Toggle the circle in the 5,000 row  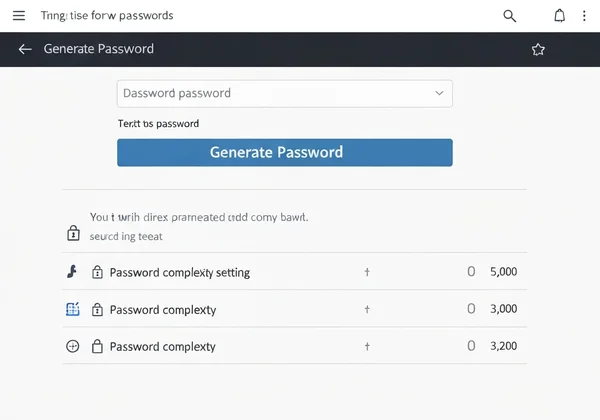pyautogui.click(x=471, y=272)
